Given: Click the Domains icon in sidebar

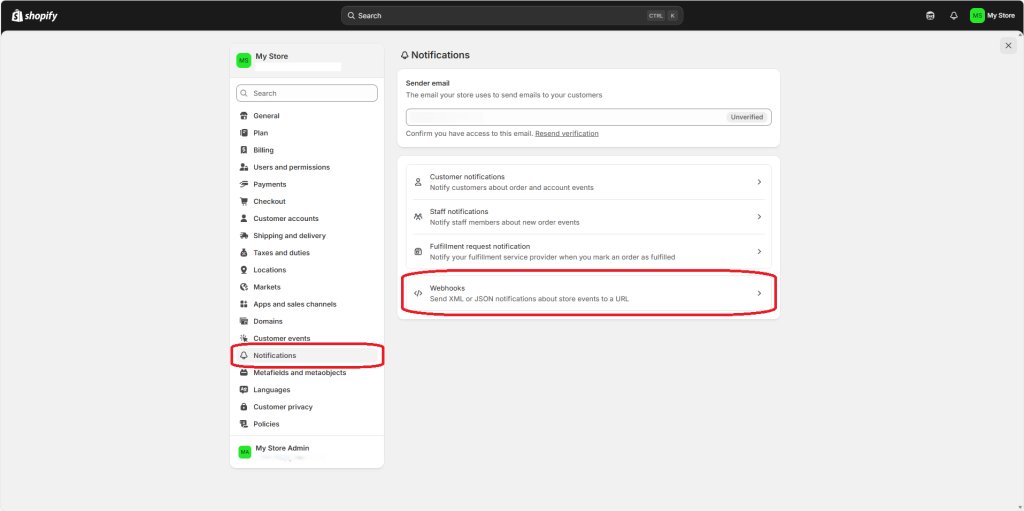Looking at the screenshot, I should pos(244,321).
